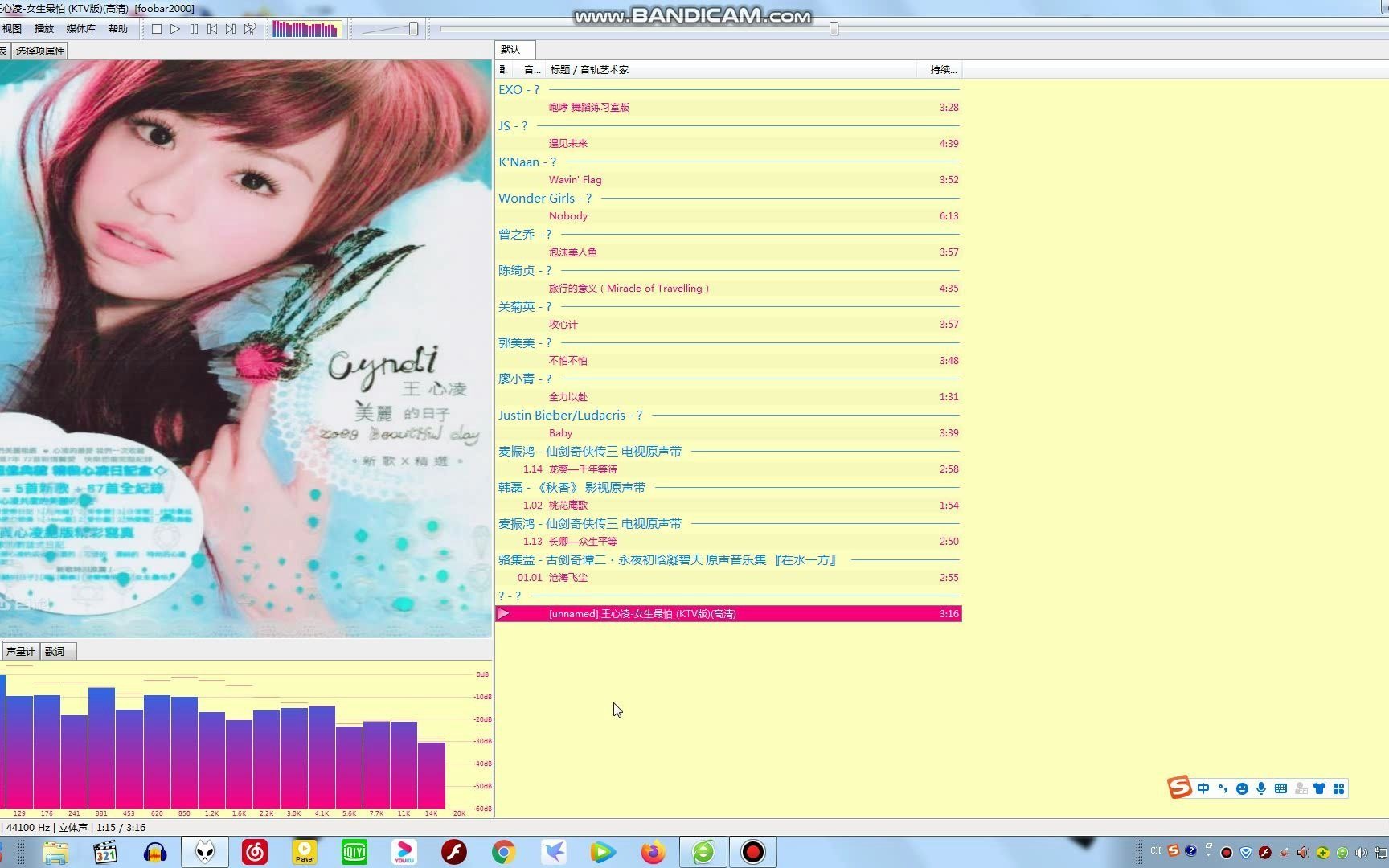Image resolution: width=1389 pixels, height=868 pixels.
Task: Select the track 攻心计
Action: (x=728, y=325)
